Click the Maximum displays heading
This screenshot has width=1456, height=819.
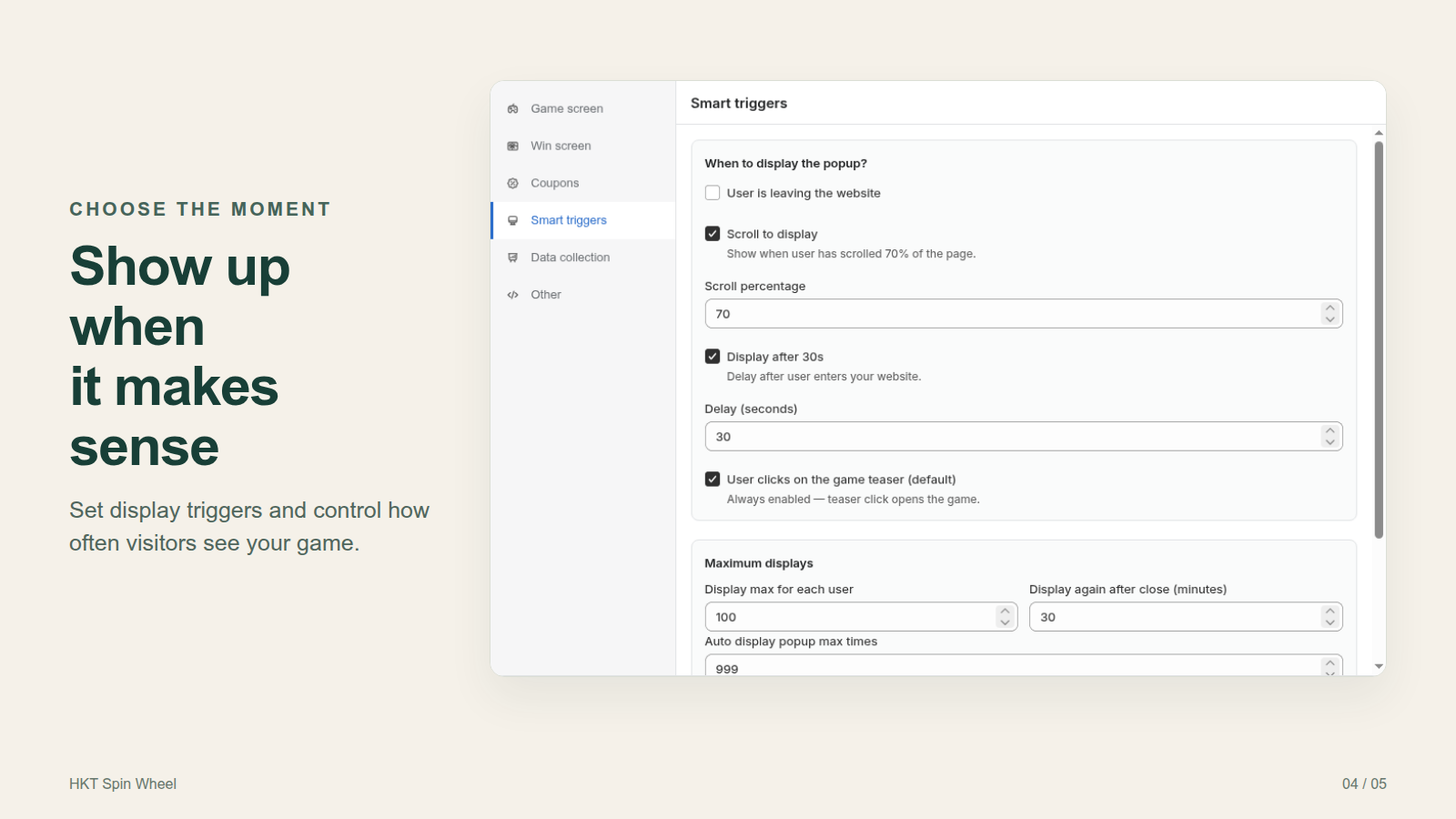(759, 563)
